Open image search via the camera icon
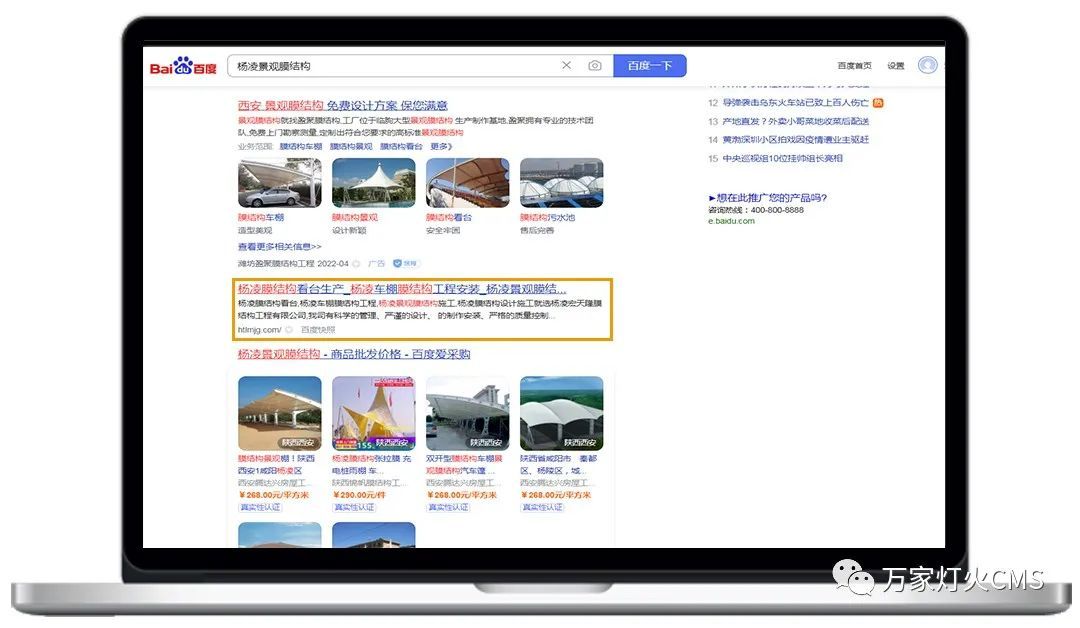This screenshot has width=1080, height=628. [x=595, y=66]
